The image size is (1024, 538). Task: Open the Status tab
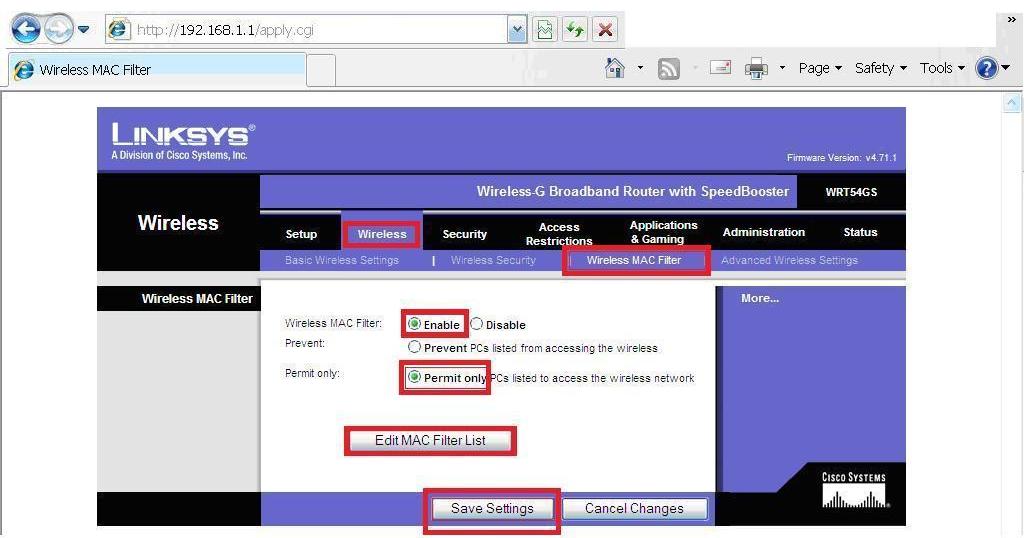point(860,232)
